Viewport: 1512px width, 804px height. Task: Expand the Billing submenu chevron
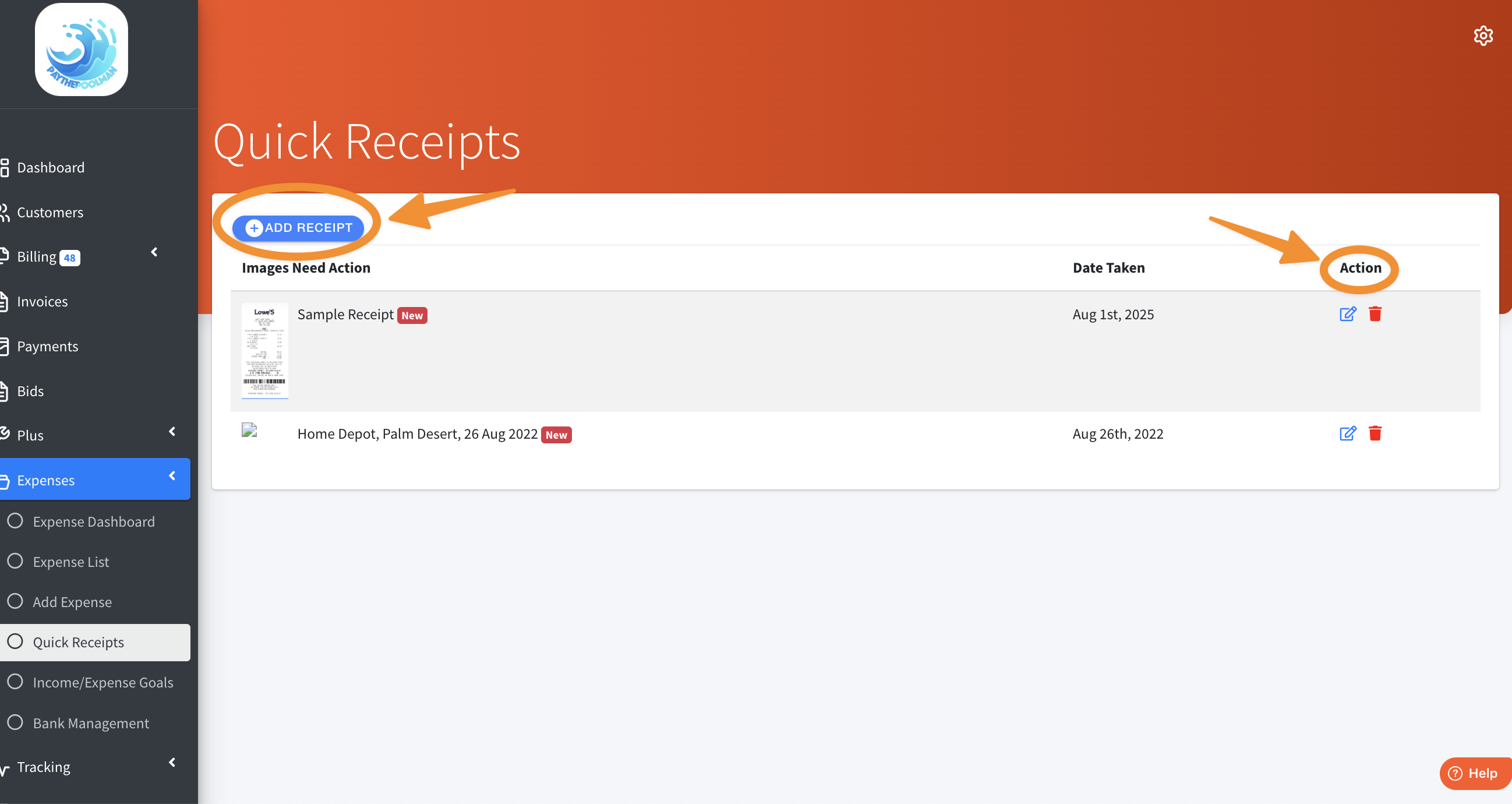pos(154,252)
